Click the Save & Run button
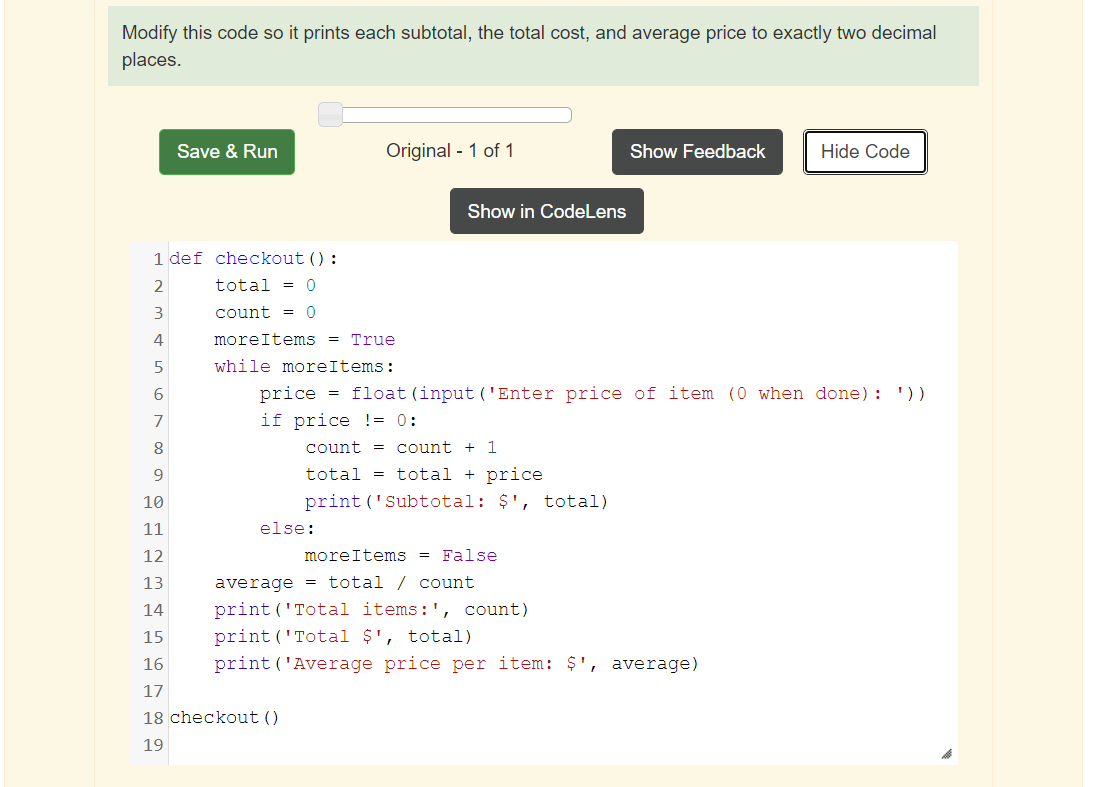The height and width of the screenshot is (787, 1093). click(226, 152)
